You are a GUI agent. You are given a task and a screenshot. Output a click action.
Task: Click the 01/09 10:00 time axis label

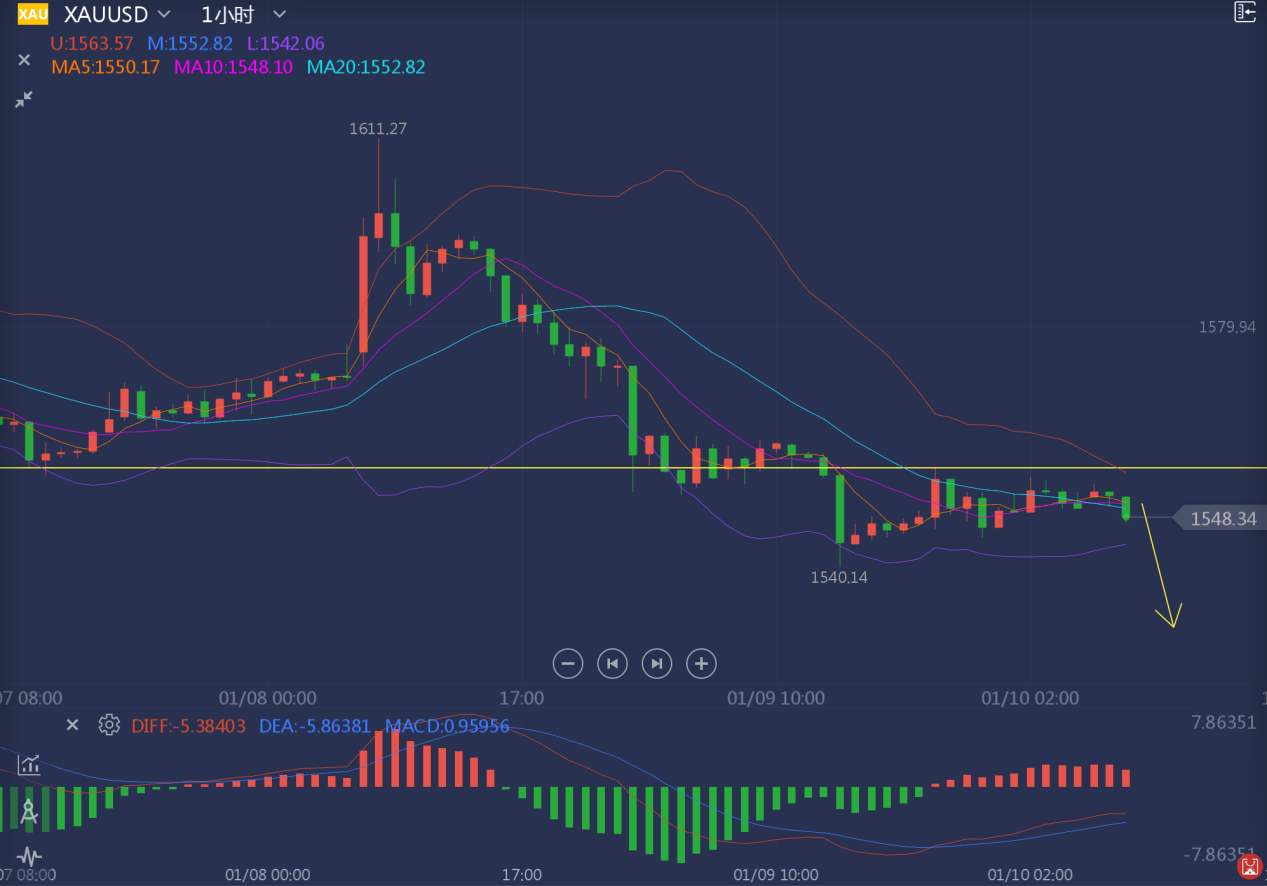[x=776, y=698]
